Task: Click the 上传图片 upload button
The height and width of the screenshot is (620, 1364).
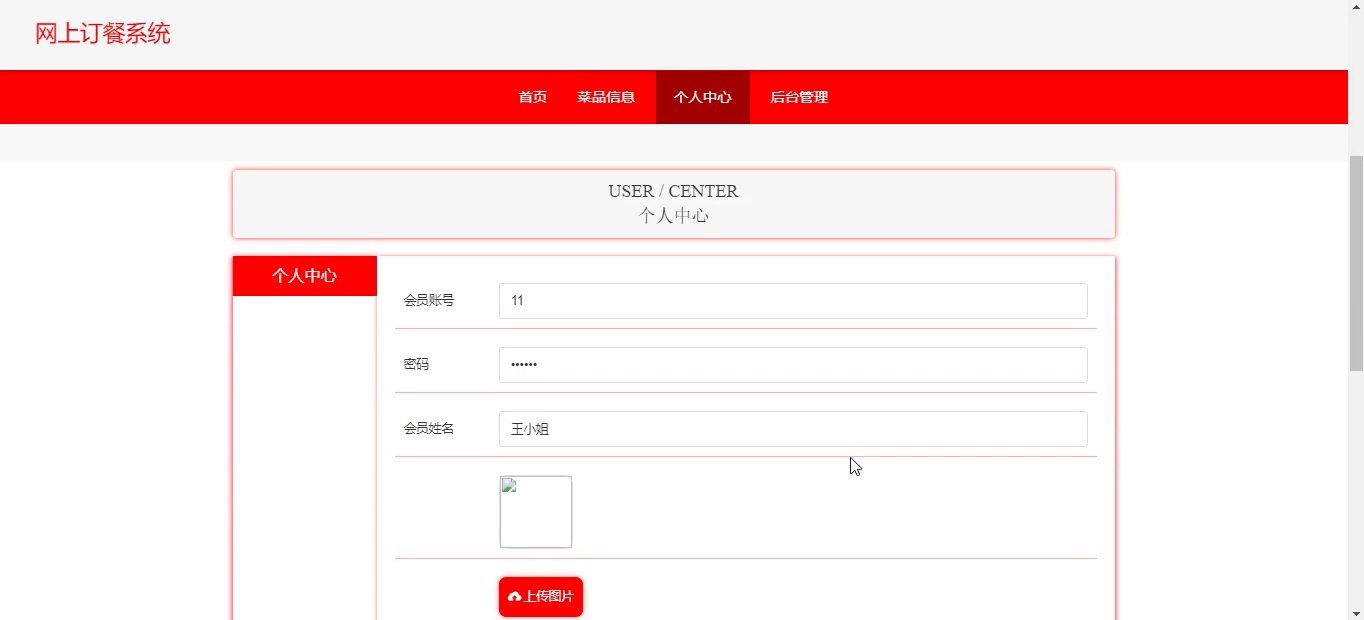Action: (x=541, y=597)
